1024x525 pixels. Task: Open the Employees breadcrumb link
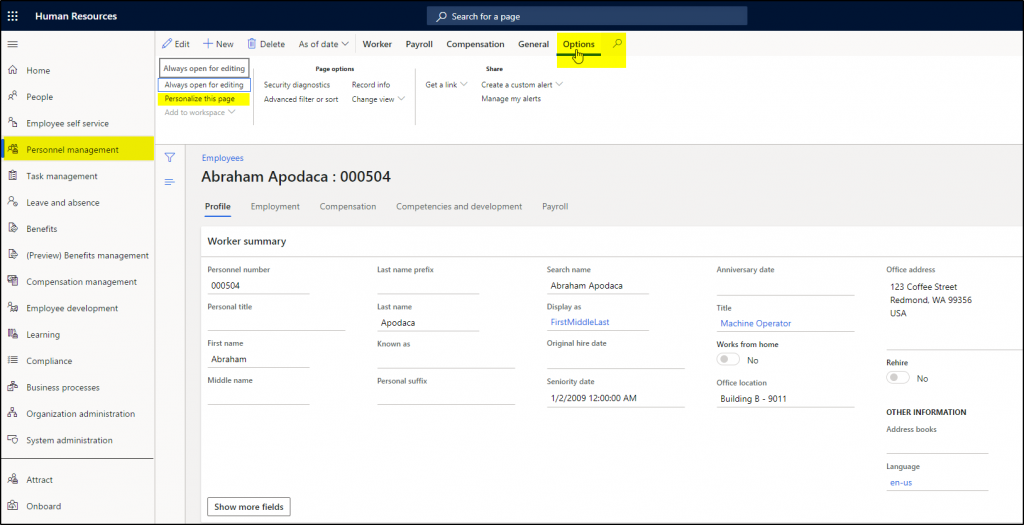click(x=222, y=158)
